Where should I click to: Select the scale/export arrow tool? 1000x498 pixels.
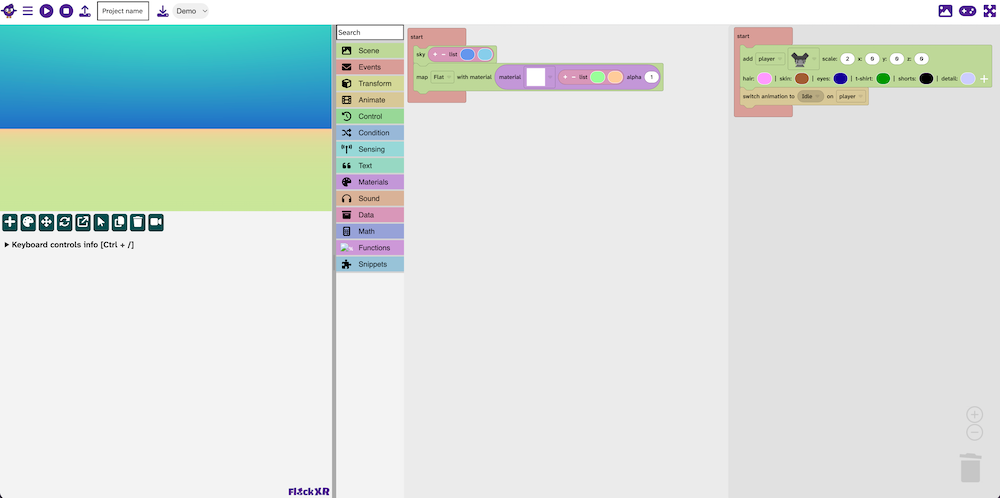point(83,222)
